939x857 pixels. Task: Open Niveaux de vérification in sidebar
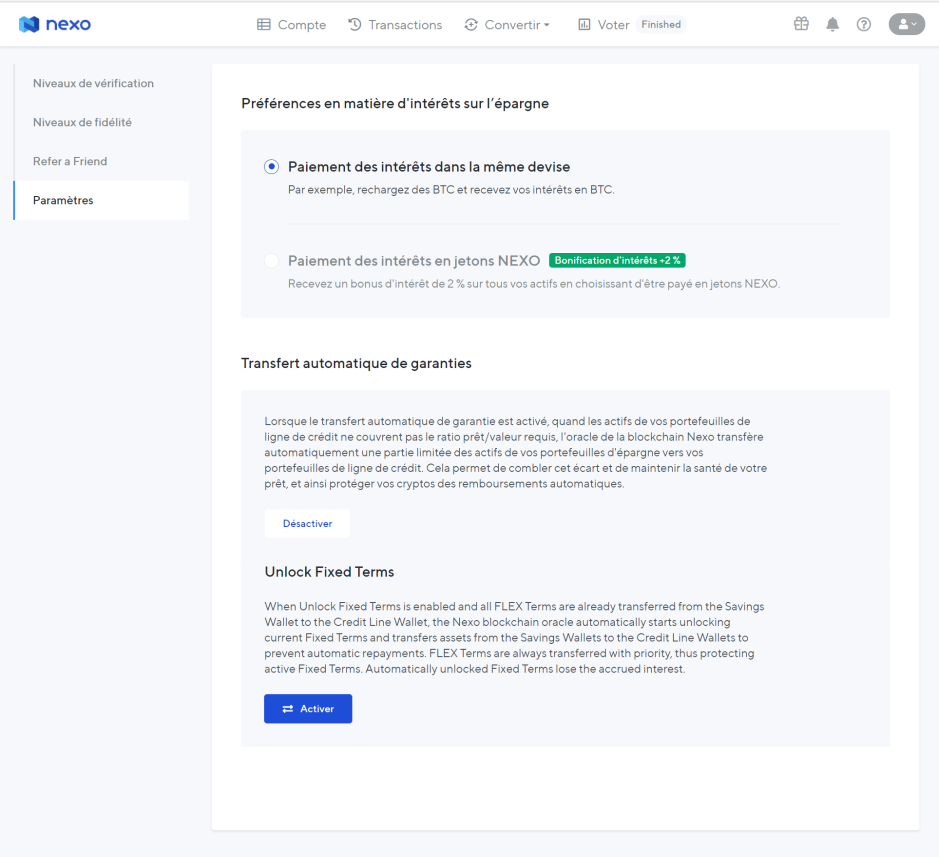click(x=93, y=83)
